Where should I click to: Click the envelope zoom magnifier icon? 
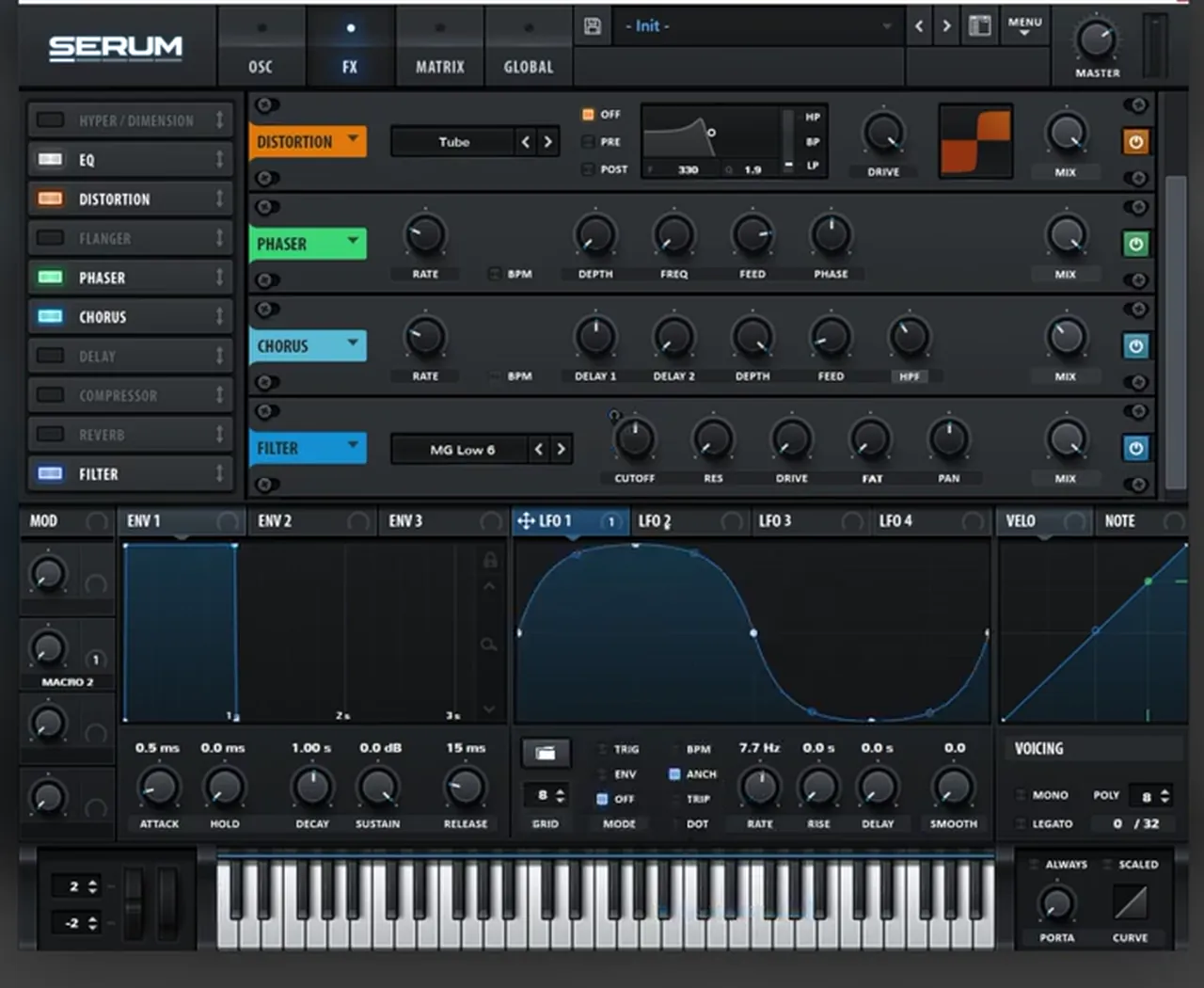click(489, 645)
